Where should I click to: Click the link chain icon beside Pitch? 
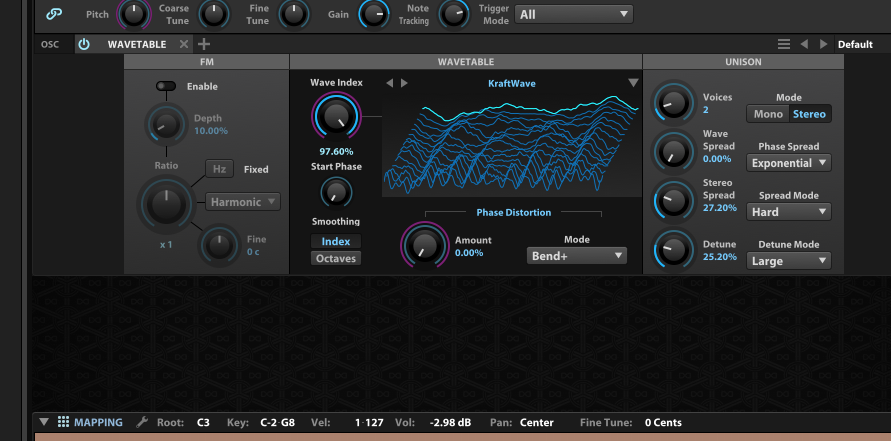(54, 14)
